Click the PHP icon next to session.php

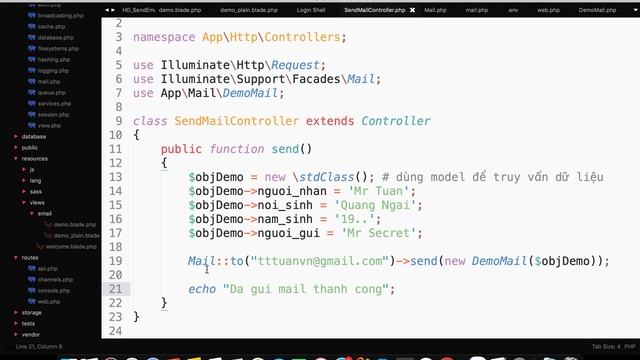pyautogui.click(x=31, y=115)
